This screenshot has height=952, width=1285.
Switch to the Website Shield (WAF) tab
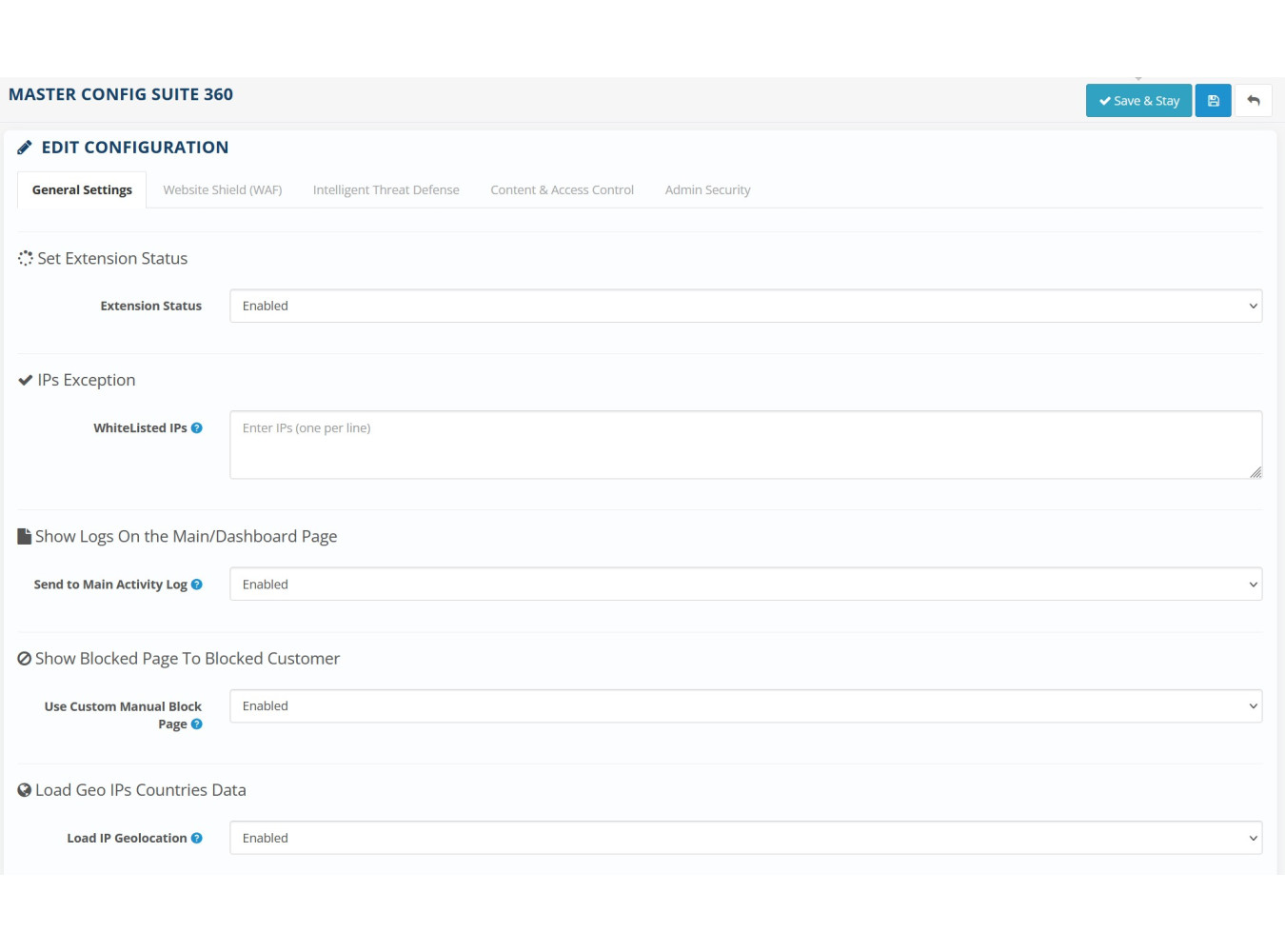(223, 190)
